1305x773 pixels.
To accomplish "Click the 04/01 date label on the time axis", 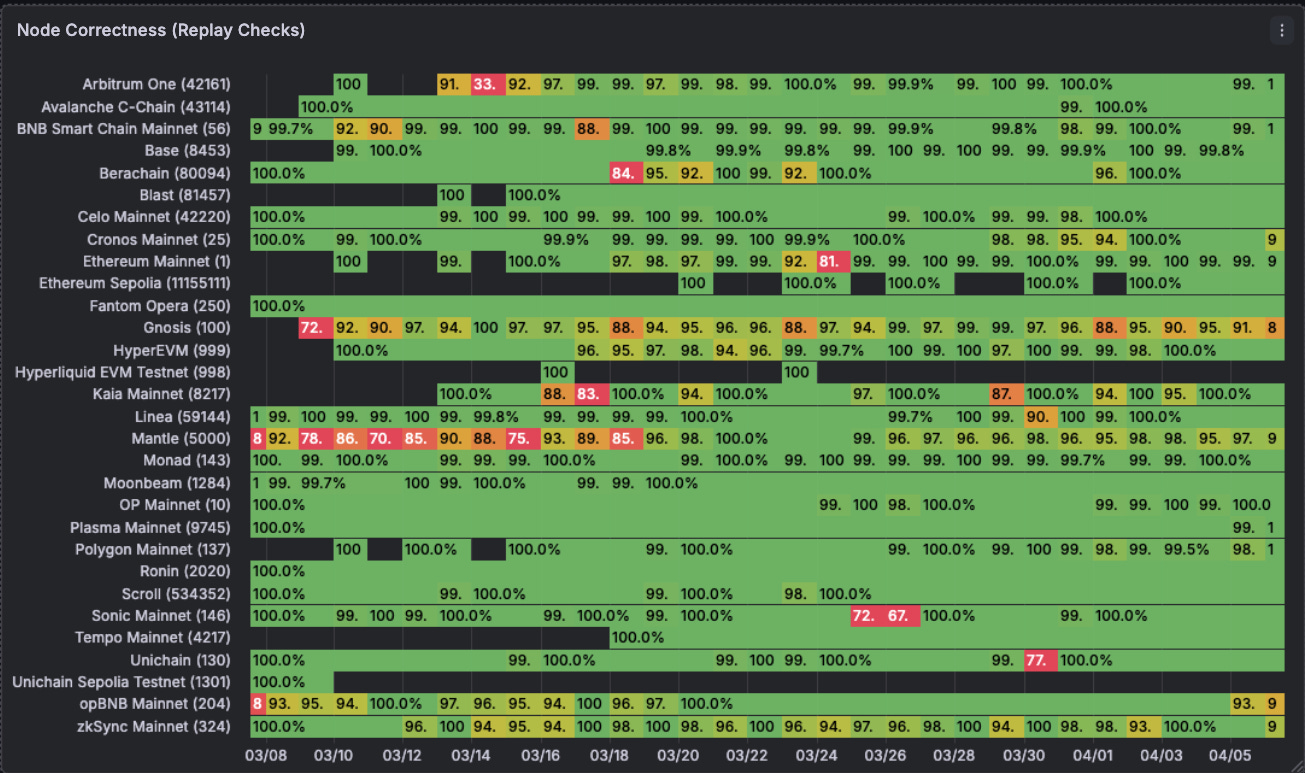I will click(1093, 754).
